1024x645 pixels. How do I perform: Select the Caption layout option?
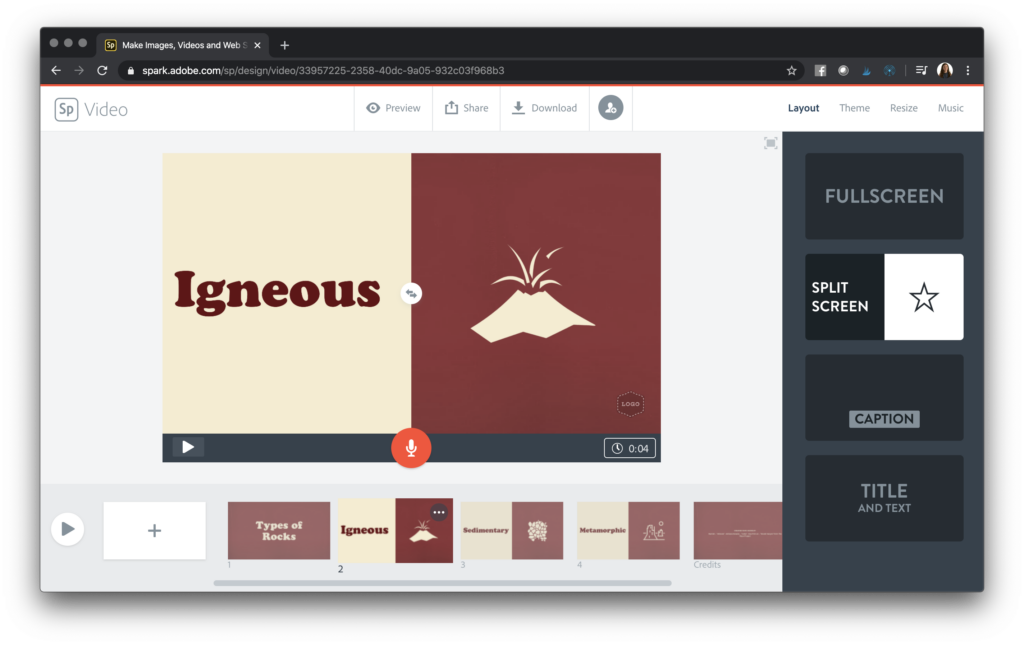(x=884, y=397)
